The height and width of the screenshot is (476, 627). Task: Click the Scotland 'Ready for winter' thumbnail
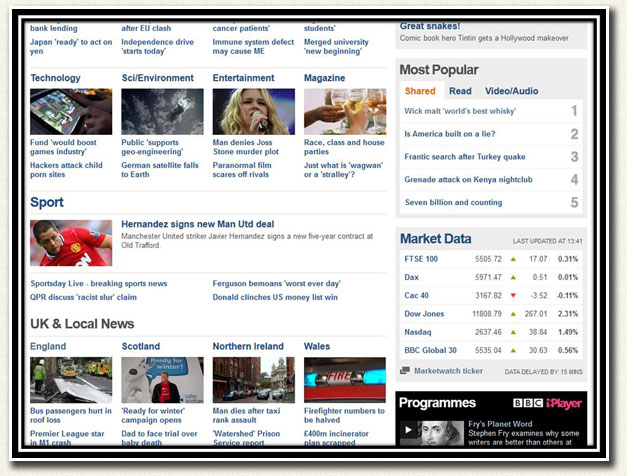point(162,380)
